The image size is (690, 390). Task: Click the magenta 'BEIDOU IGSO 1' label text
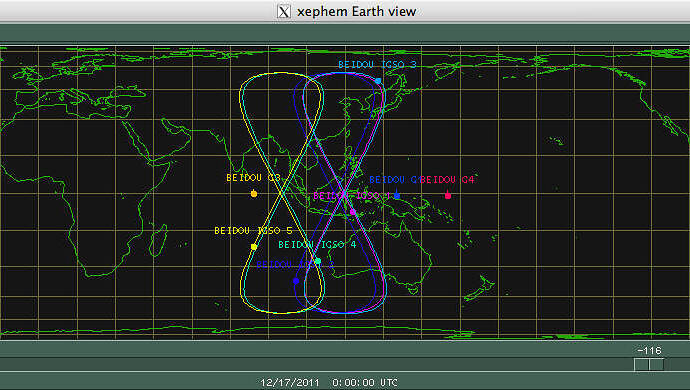coord(352,196)
